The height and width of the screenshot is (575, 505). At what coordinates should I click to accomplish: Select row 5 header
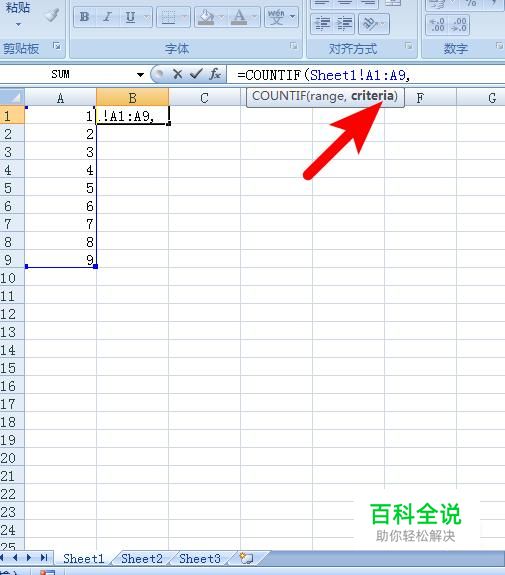click(x=12, y=188)
